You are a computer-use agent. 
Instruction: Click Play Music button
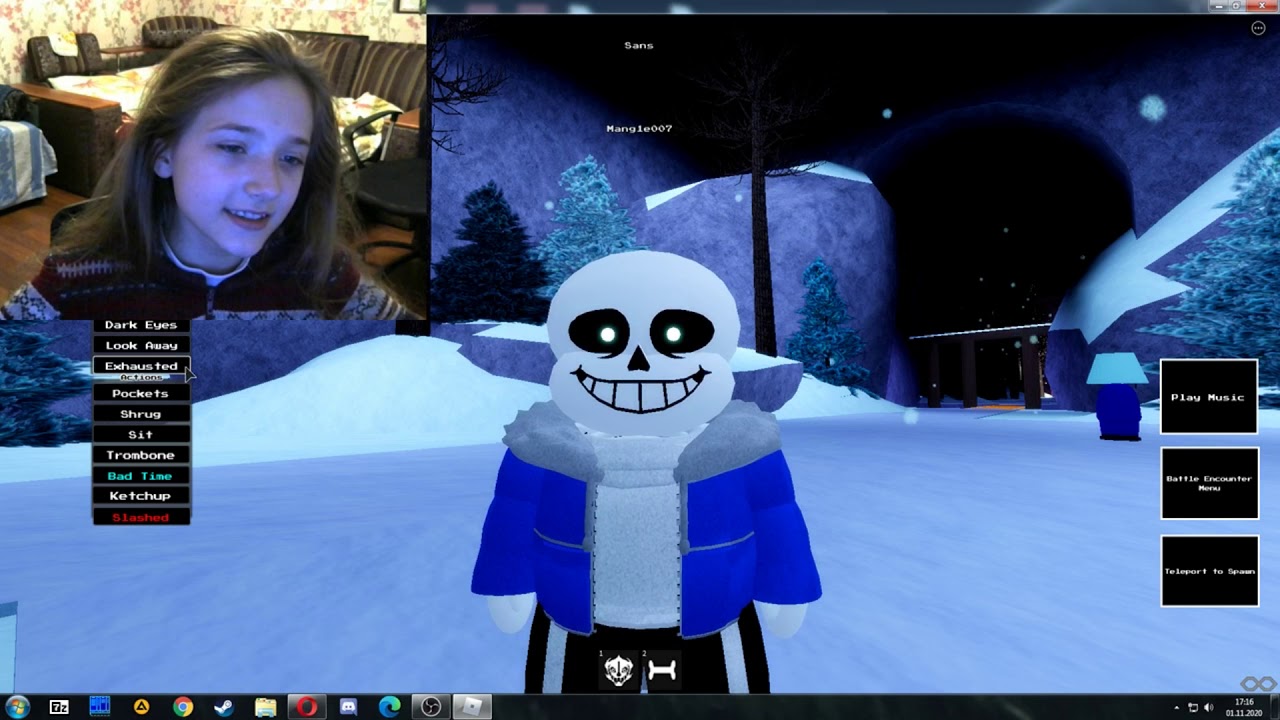(1209, 397)
